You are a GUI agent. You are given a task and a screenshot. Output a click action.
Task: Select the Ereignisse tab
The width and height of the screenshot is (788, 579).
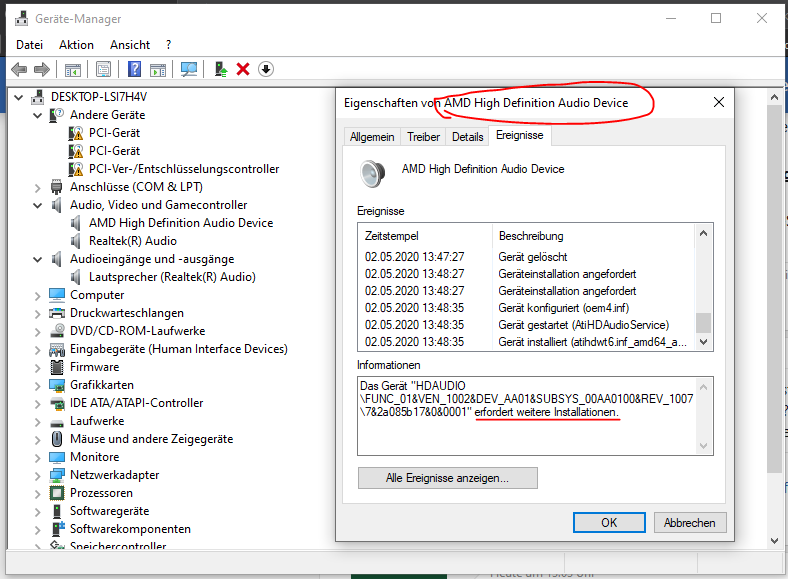tap(520, 135)
